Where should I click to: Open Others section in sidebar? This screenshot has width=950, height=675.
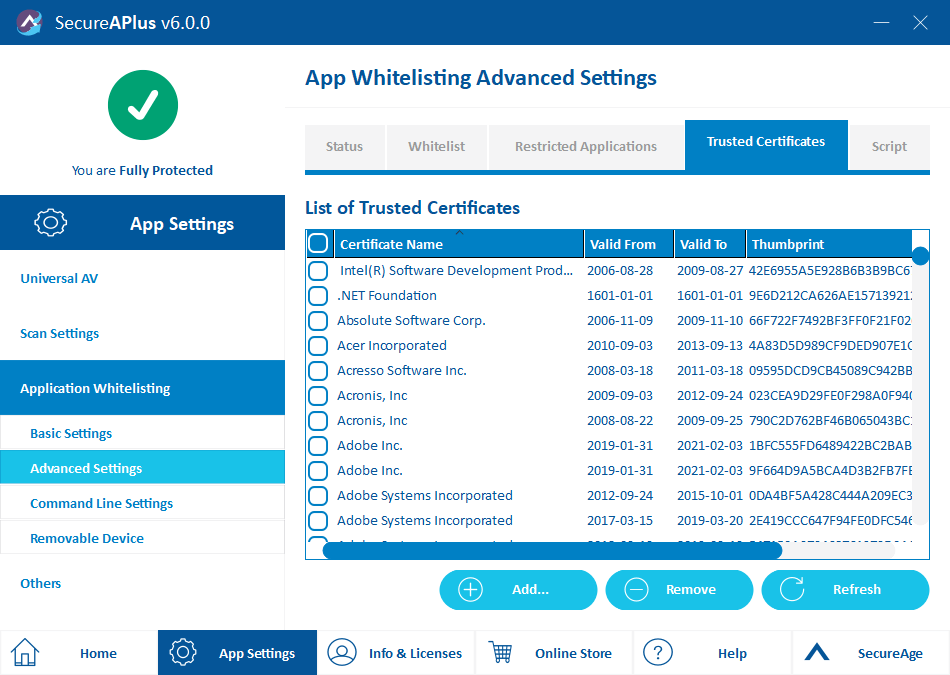point(41,584)
